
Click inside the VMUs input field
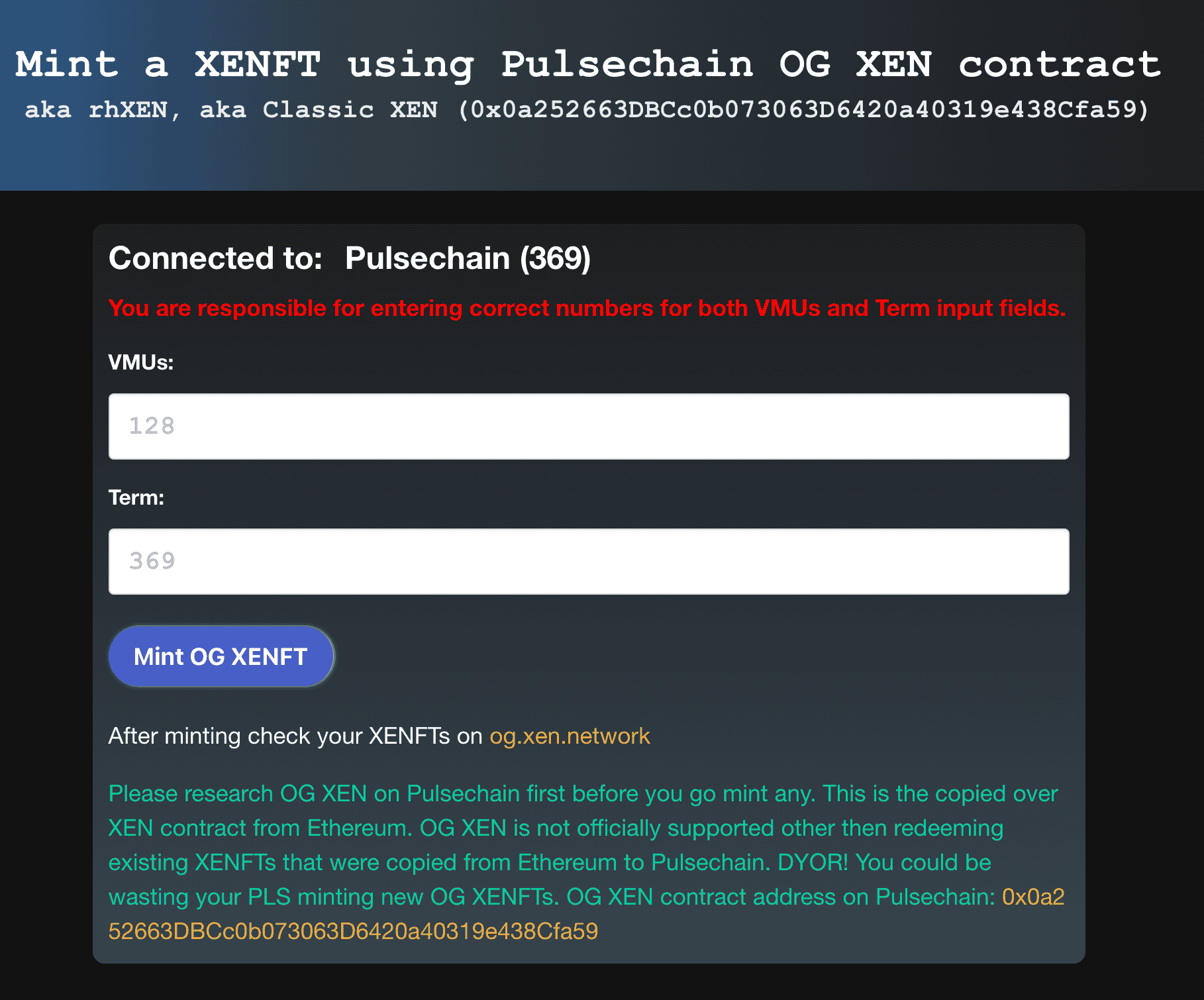tap(589, 426)
